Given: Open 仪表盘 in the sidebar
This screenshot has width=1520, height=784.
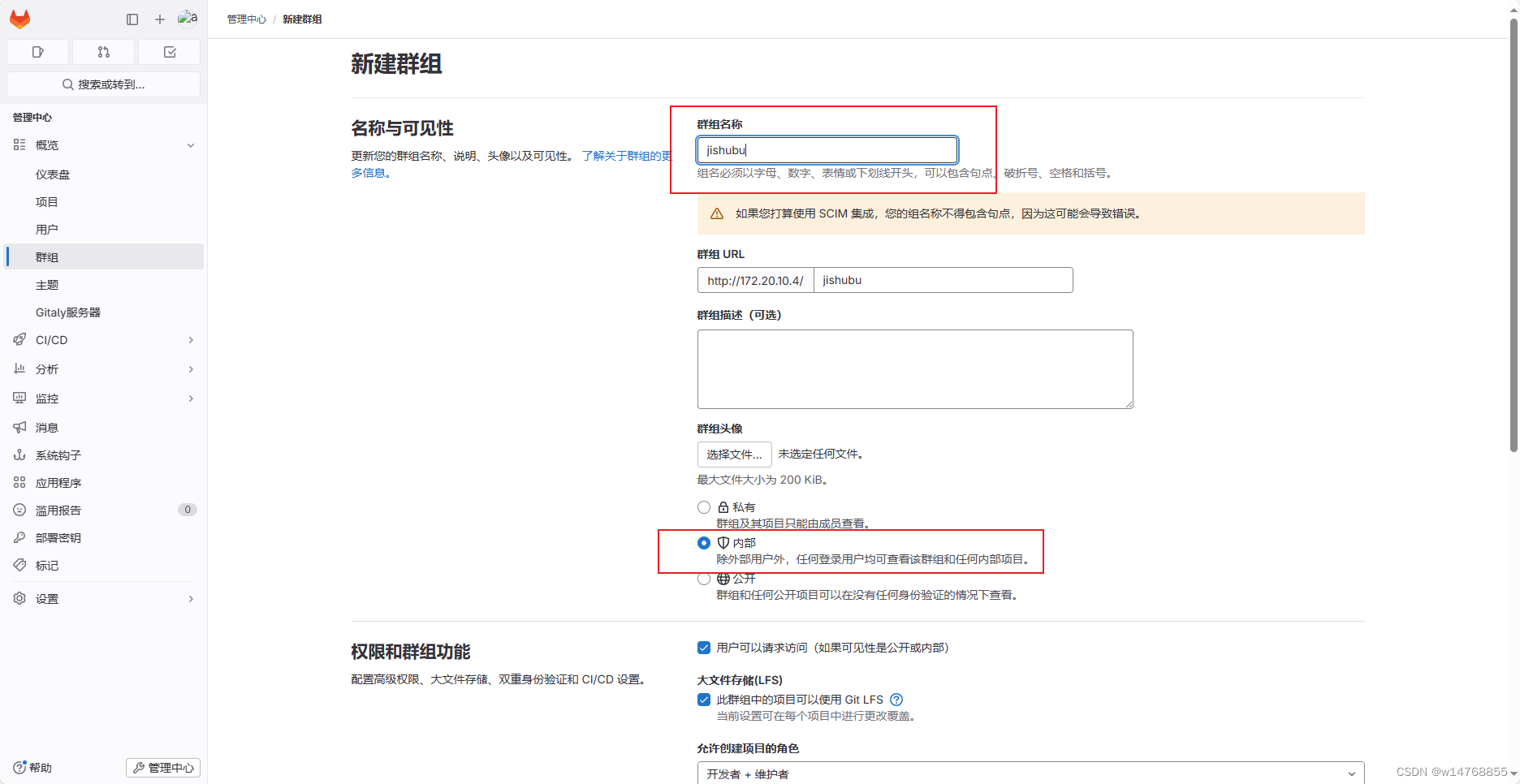Looking at the screenshot, I should 104,174.
